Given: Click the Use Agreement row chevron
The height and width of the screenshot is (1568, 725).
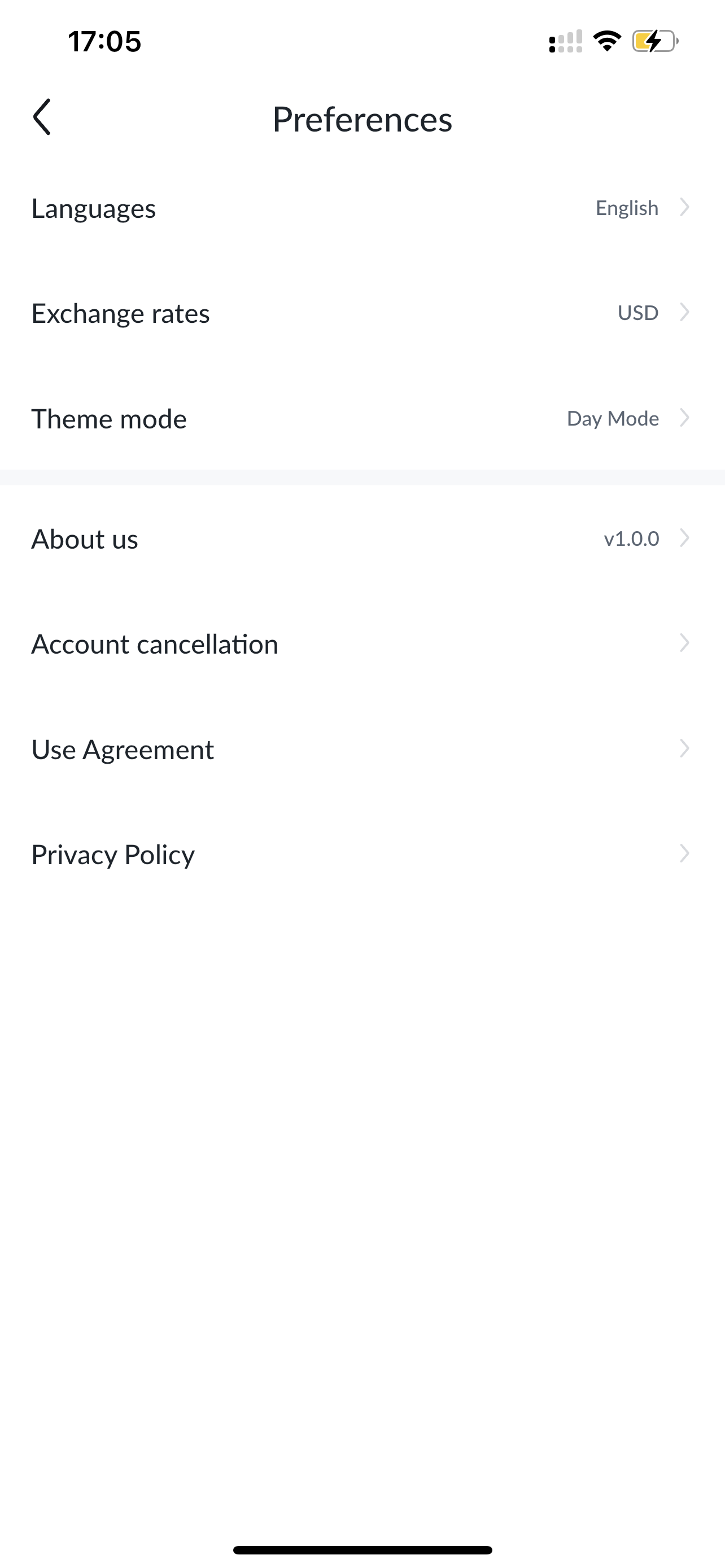Looking at the screenshot, I should click(x=685, y=748).
